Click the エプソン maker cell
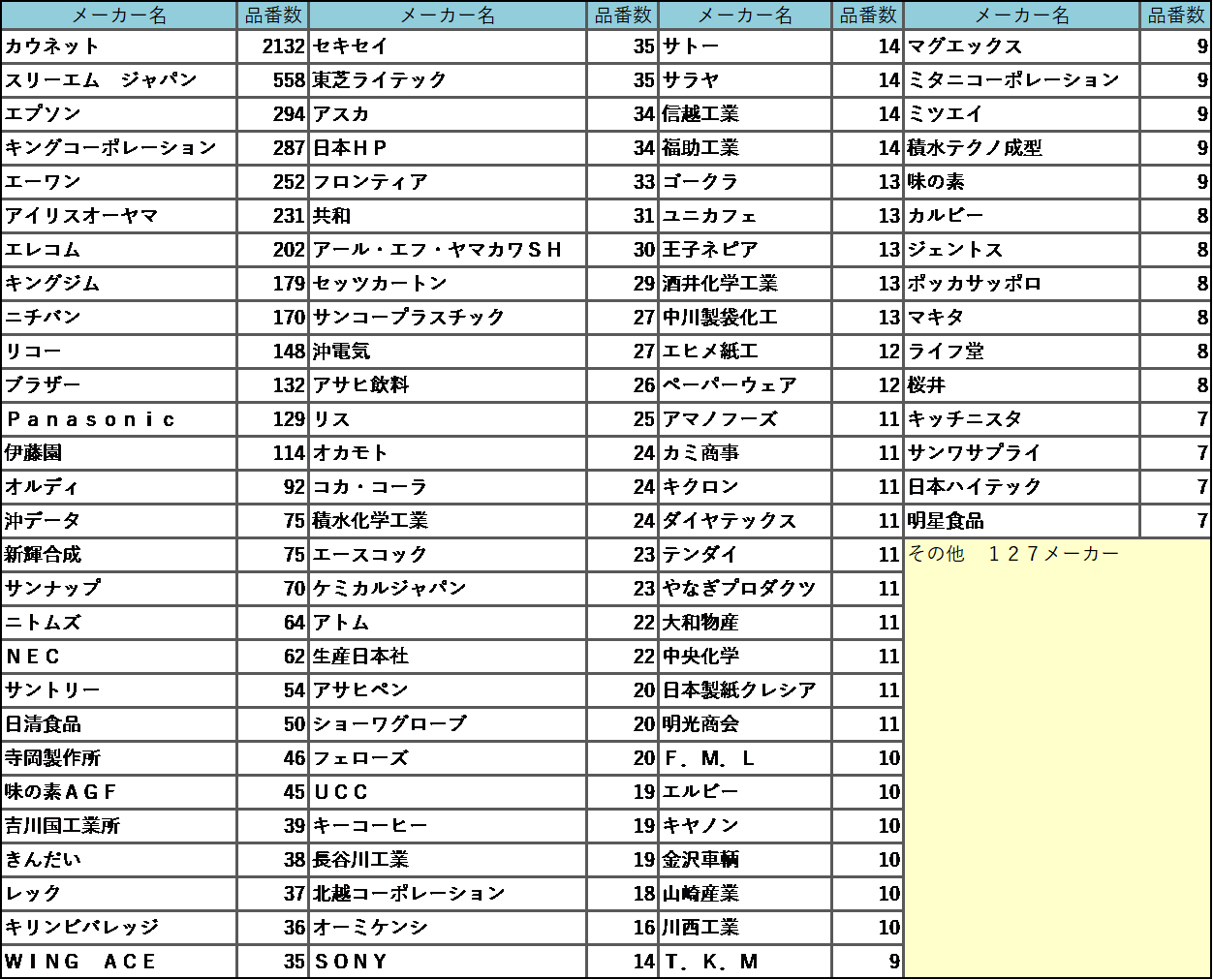The height and width of the screenshot is (980, 1213). [x=119, y=114]
